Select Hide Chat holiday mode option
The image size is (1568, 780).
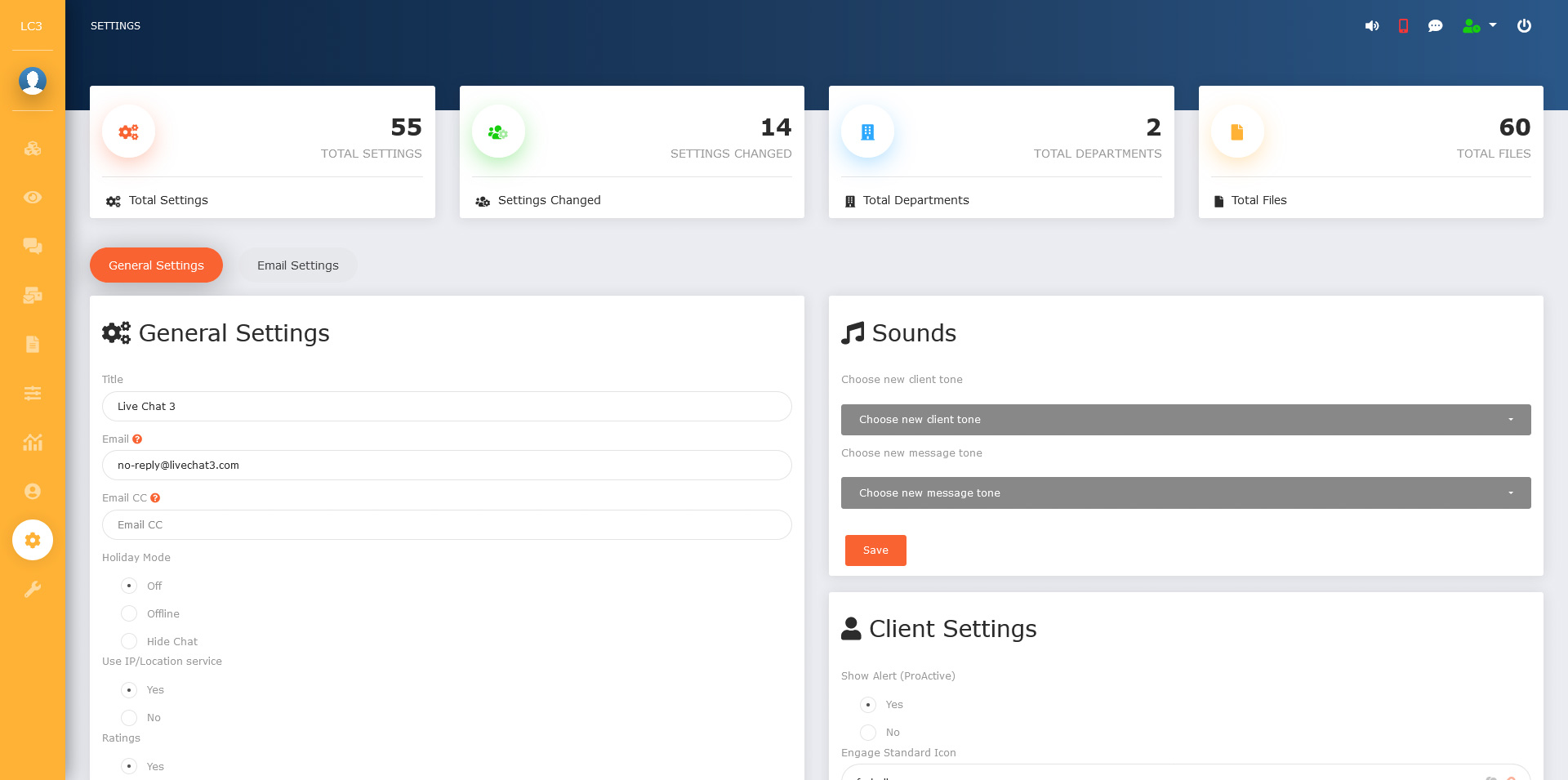[129, 641]
